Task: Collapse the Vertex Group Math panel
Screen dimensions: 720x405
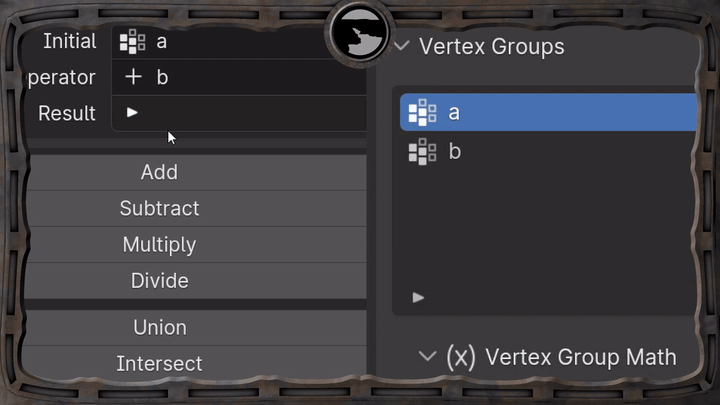Action: click(428, 357)
